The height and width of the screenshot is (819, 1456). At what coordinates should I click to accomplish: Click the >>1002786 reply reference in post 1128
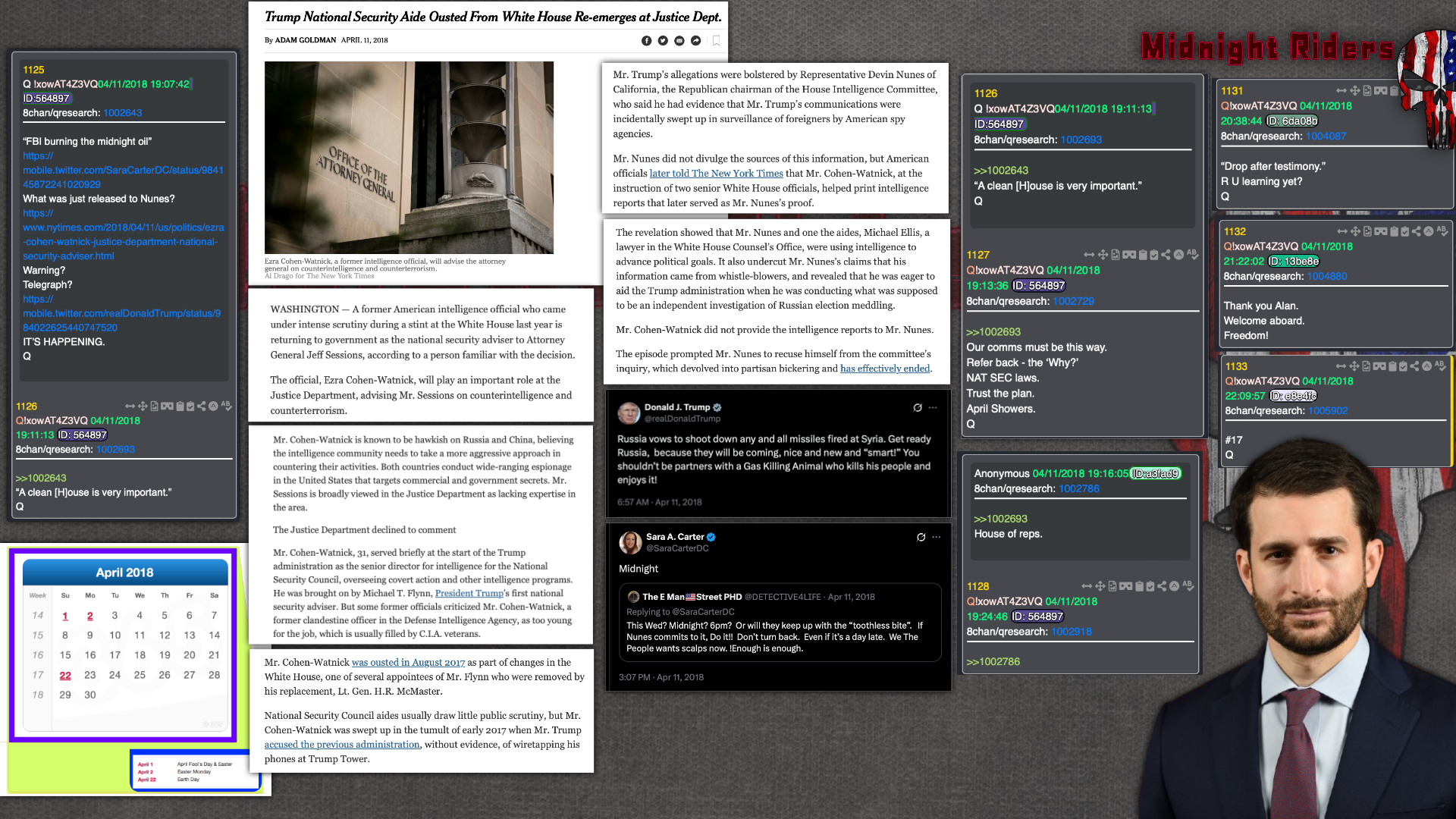pyautogui.click(x=993, y=662)
